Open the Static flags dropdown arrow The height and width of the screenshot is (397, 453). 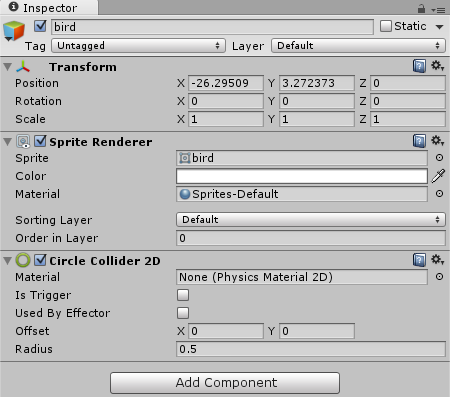click(x=440, y=27)
